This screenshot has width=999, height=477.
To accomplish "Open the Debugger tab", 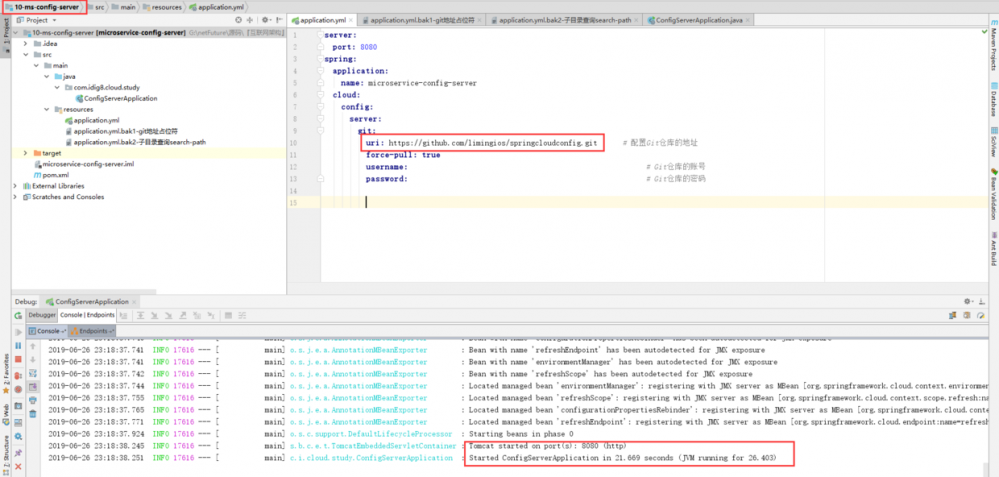I will pos(42,315).
